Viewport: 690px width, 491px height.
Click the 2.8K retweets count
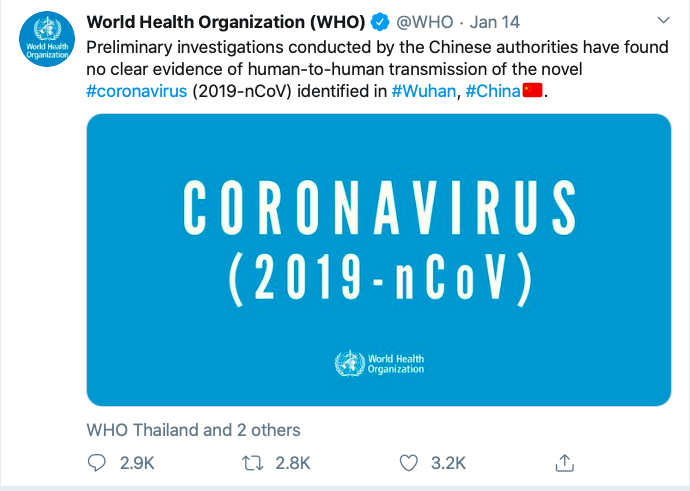[292, 462]
